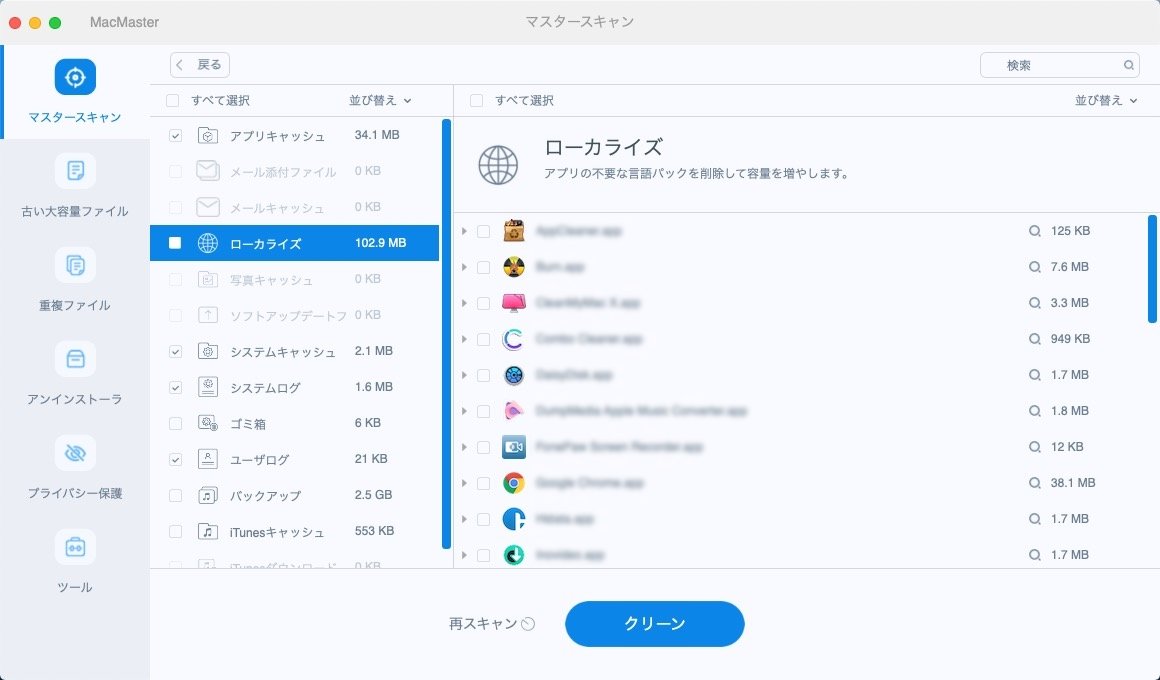Expand the 125 KB app row

pyautogui.click(x=464, y=231)
